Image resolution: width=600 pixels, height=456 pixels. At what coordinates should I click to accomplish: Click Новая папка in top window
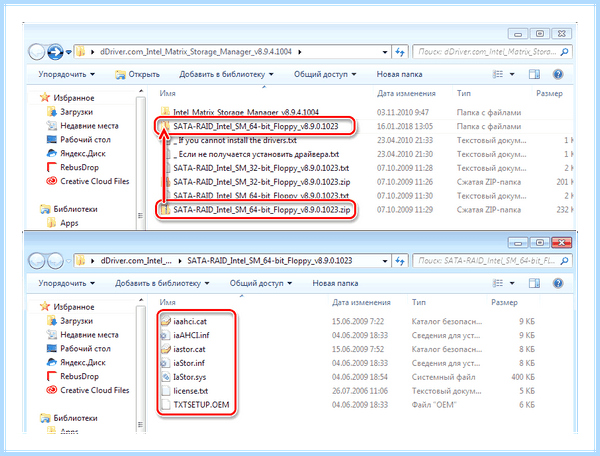pyautogui.click(x=399, y=74)
